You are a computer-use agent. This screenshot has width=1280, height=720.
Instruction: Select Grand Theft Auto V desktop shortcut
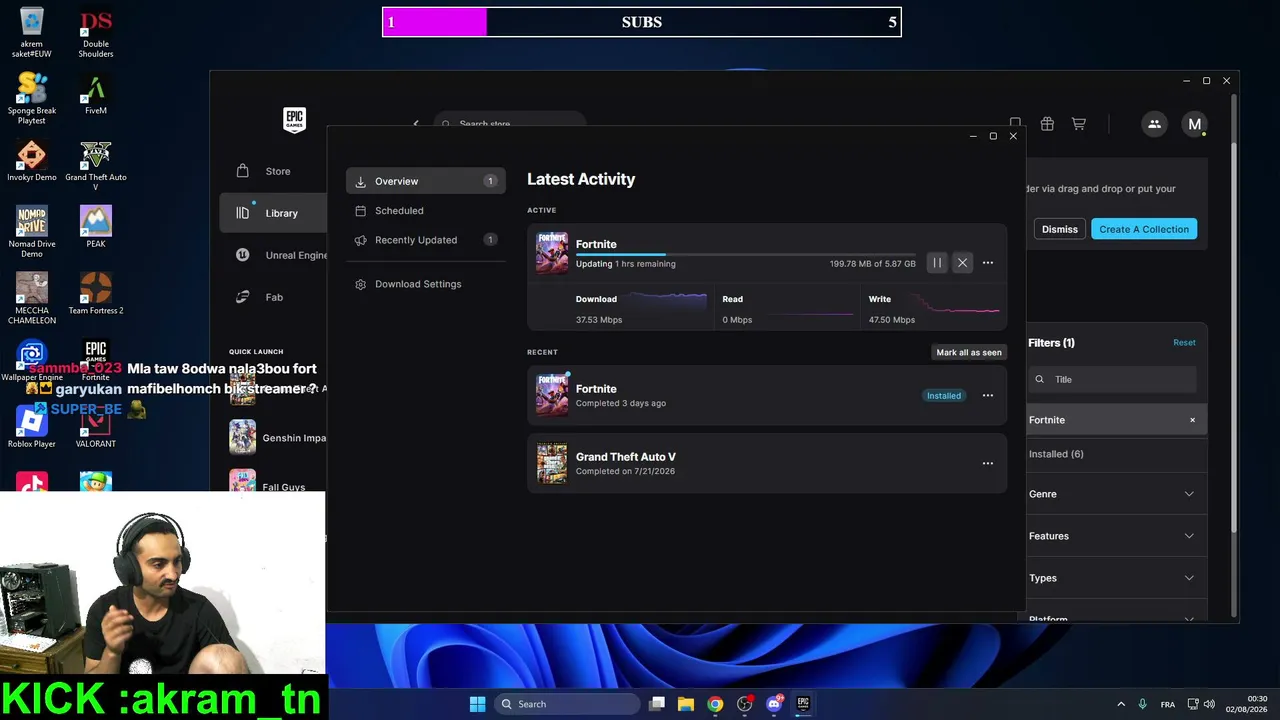tap(96, 165)
